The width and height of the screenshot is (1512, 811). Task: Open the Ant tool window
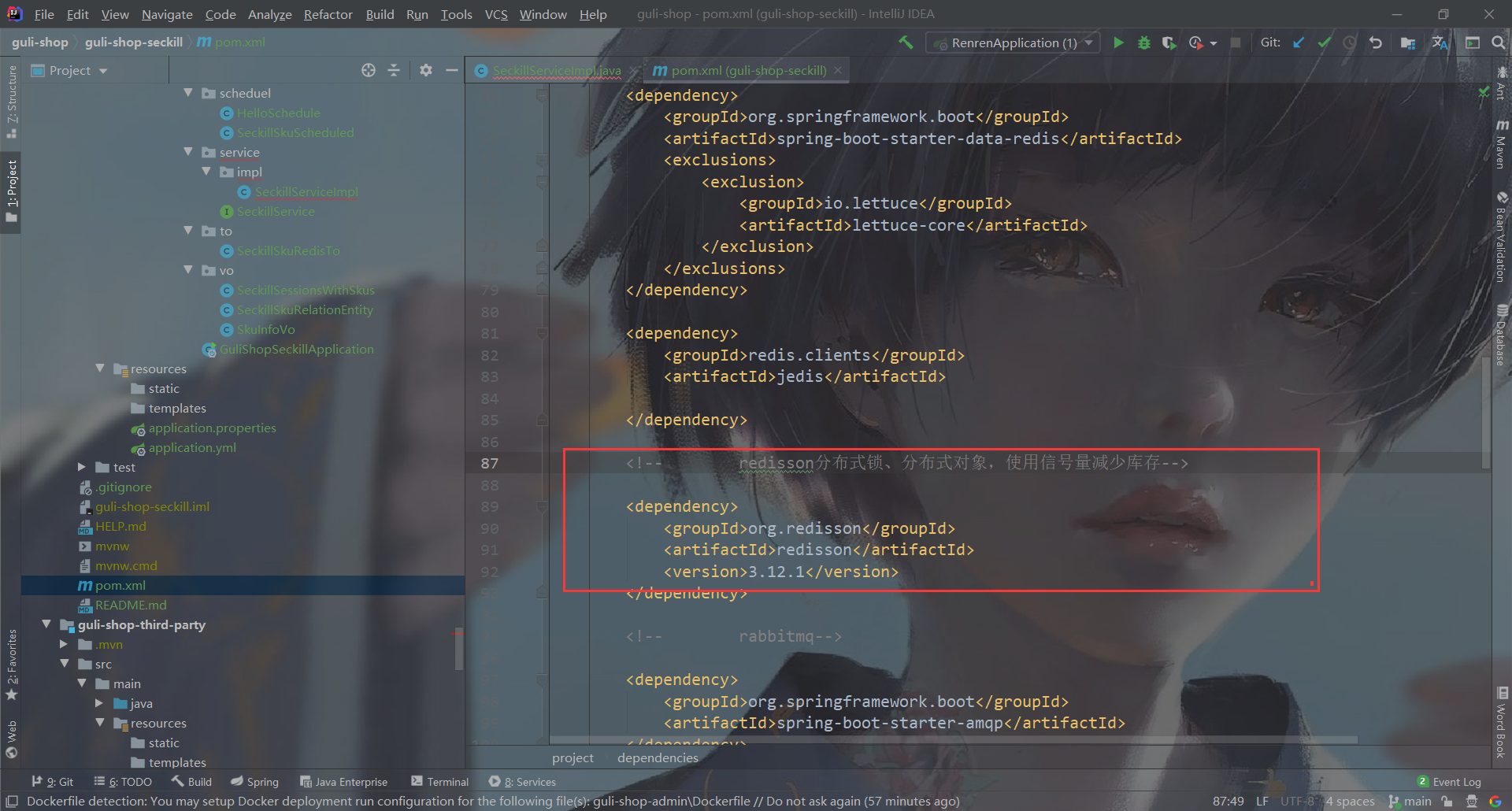(x=1501, y=84)
